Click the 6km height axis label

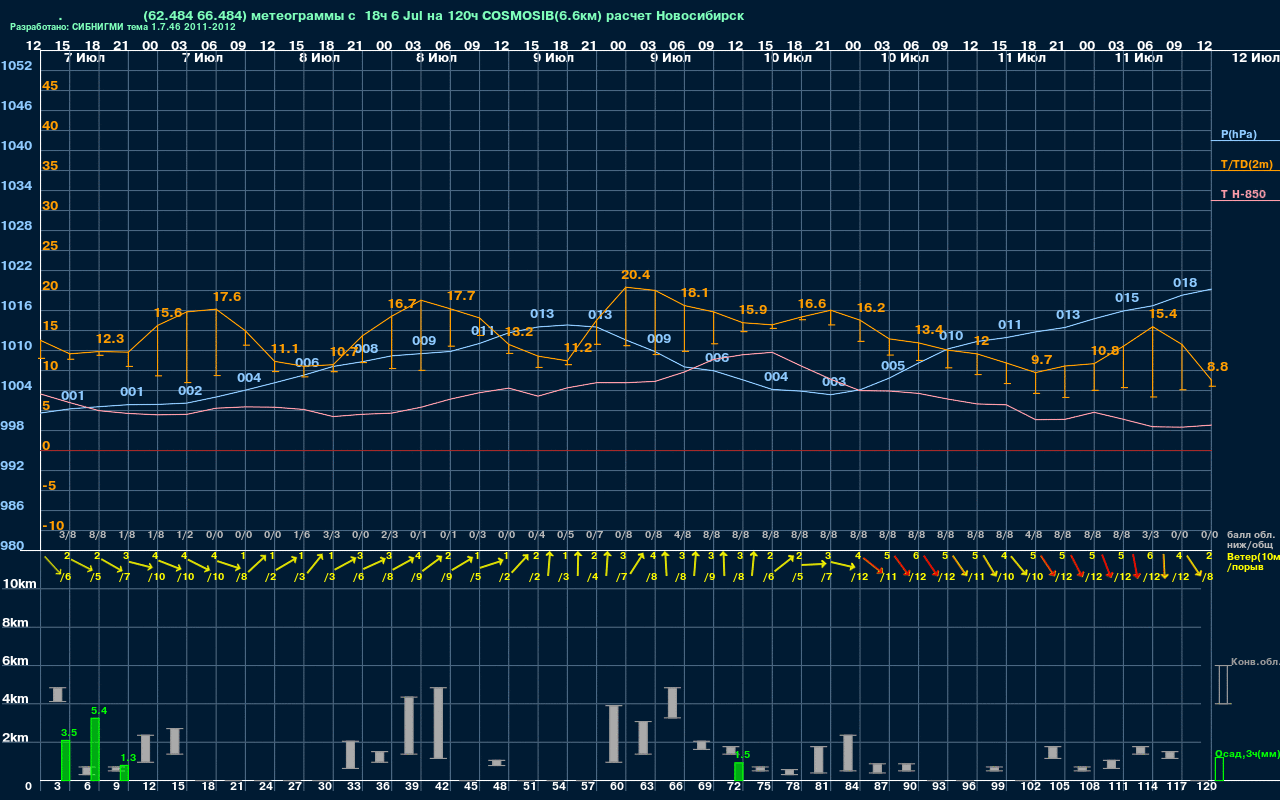[14, 662]
